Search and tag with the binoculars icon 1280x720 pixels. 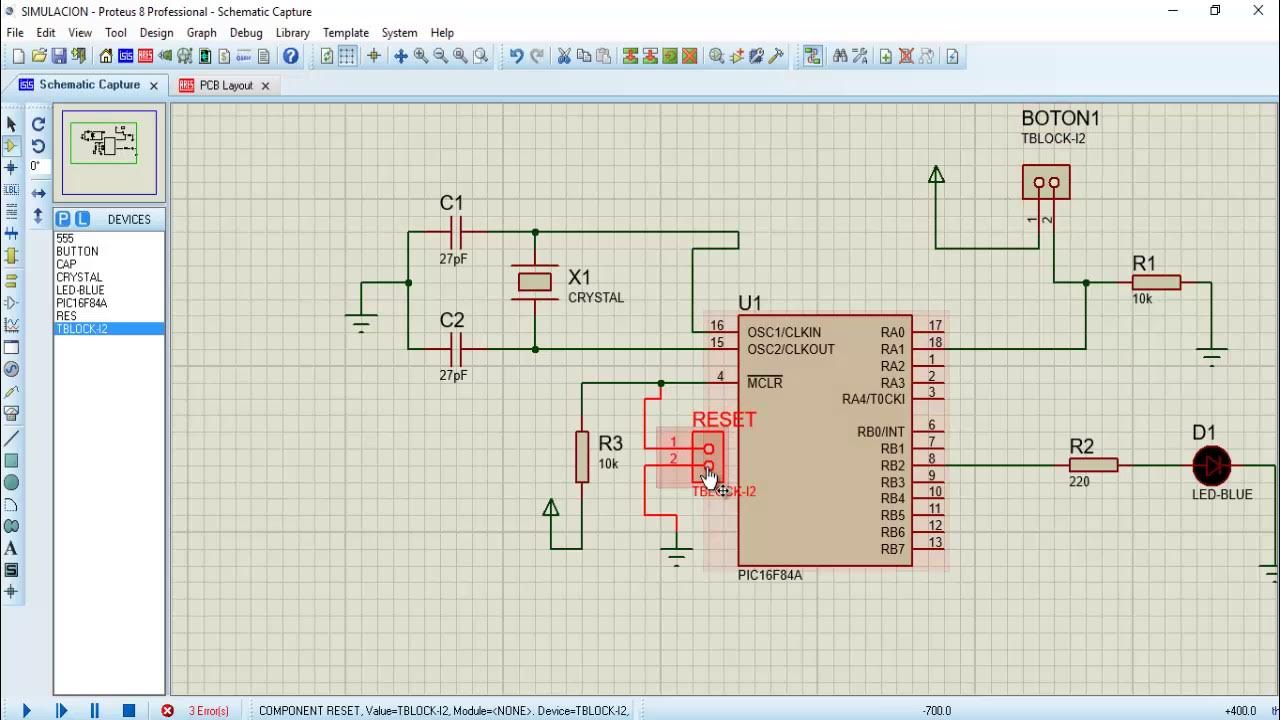[840, 56]
